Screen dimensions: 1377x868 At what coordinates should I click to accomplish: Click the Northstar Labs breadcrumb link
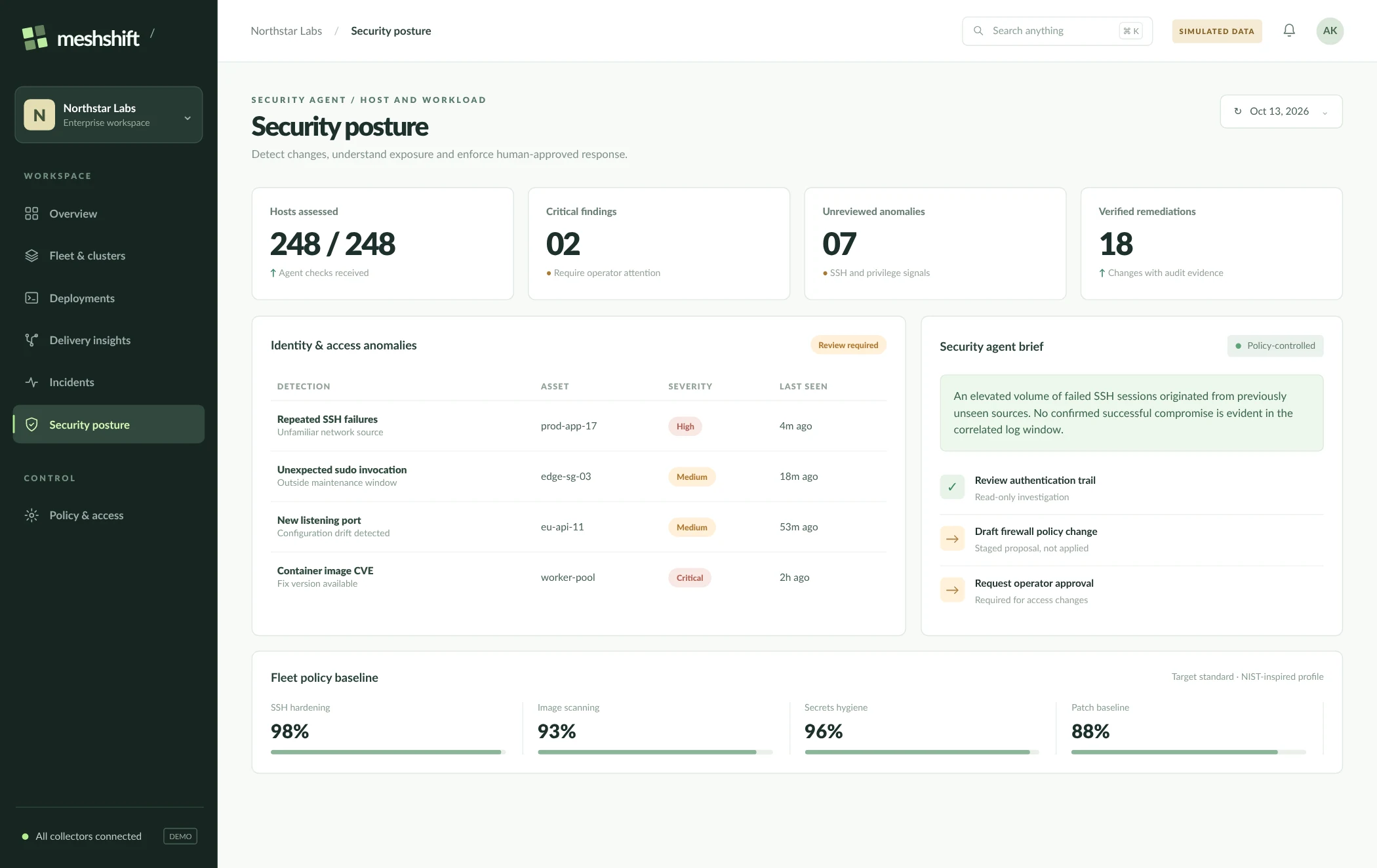287,31
